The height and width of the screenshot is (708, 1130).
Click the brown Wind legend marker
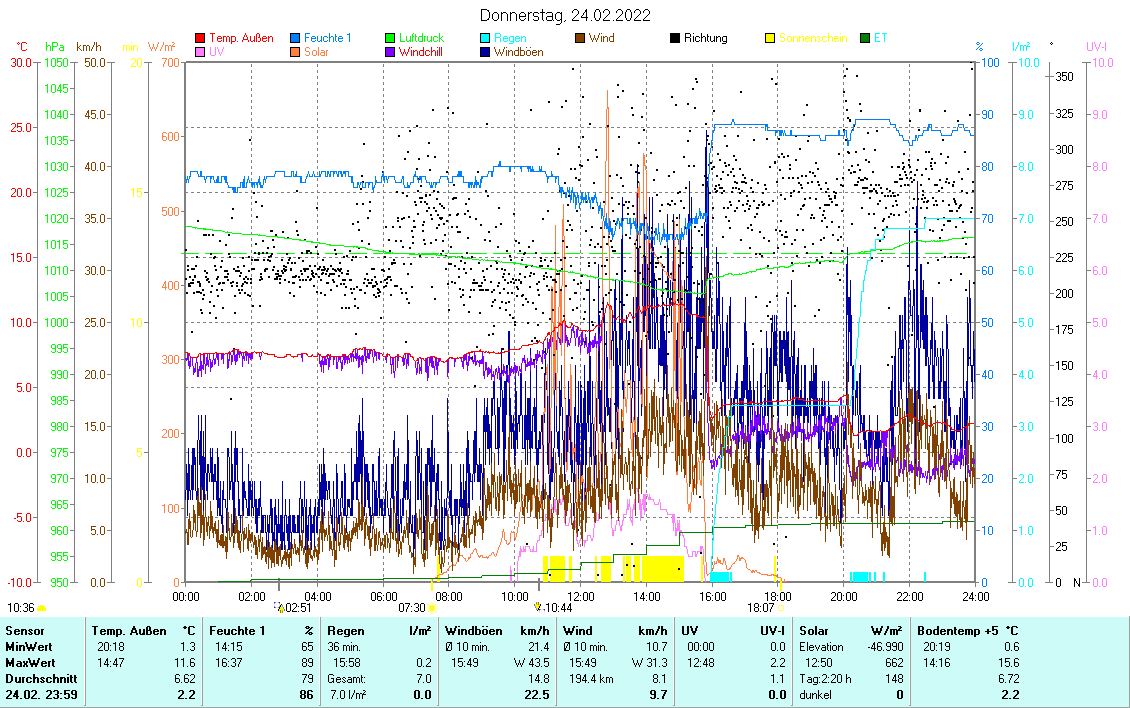[x=580, y=38]
